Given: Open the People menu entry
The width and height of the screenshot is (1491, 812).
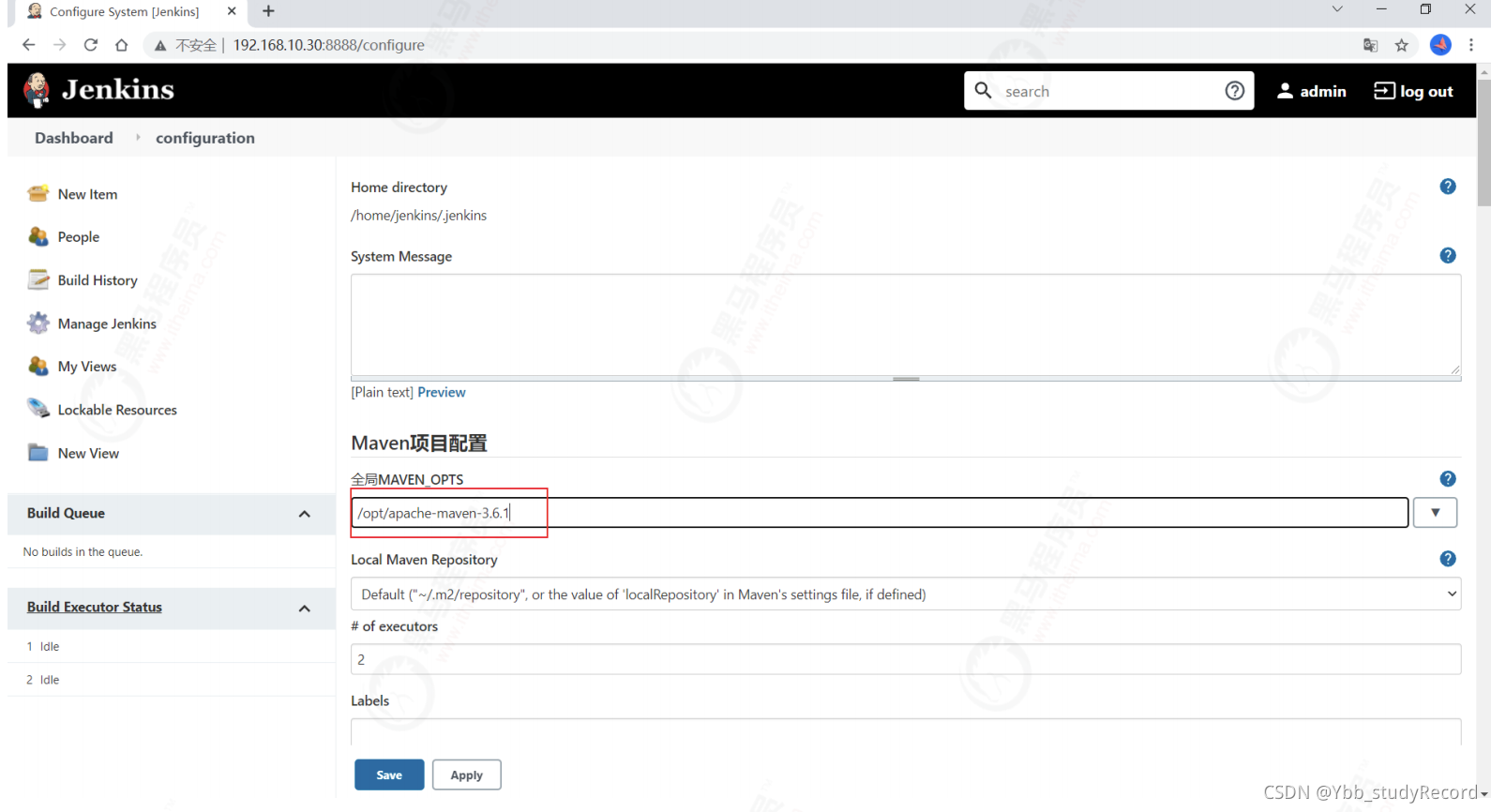Looking at the screenshot, I should (79, 237).
